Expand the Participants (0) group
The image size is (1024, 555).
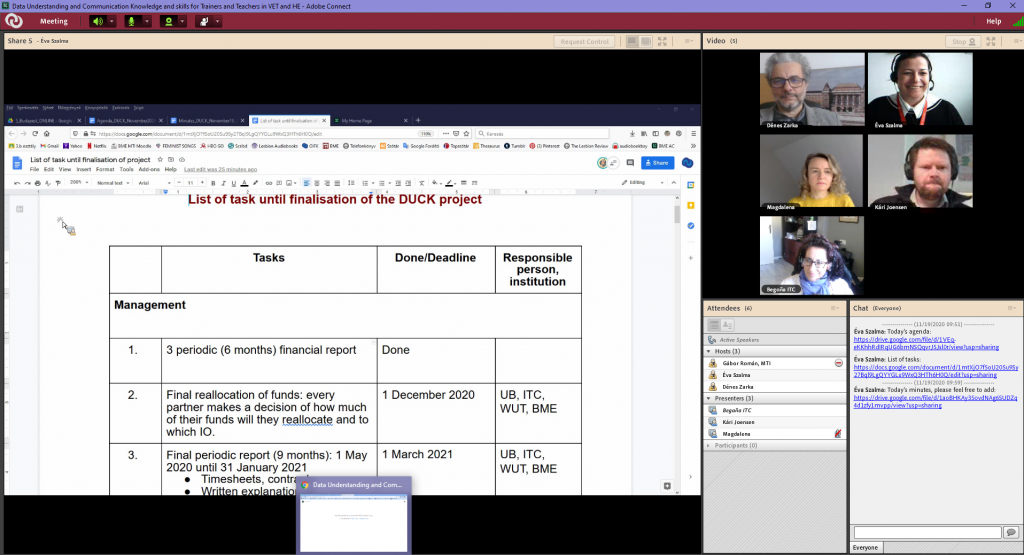click(x=709, y=445)
